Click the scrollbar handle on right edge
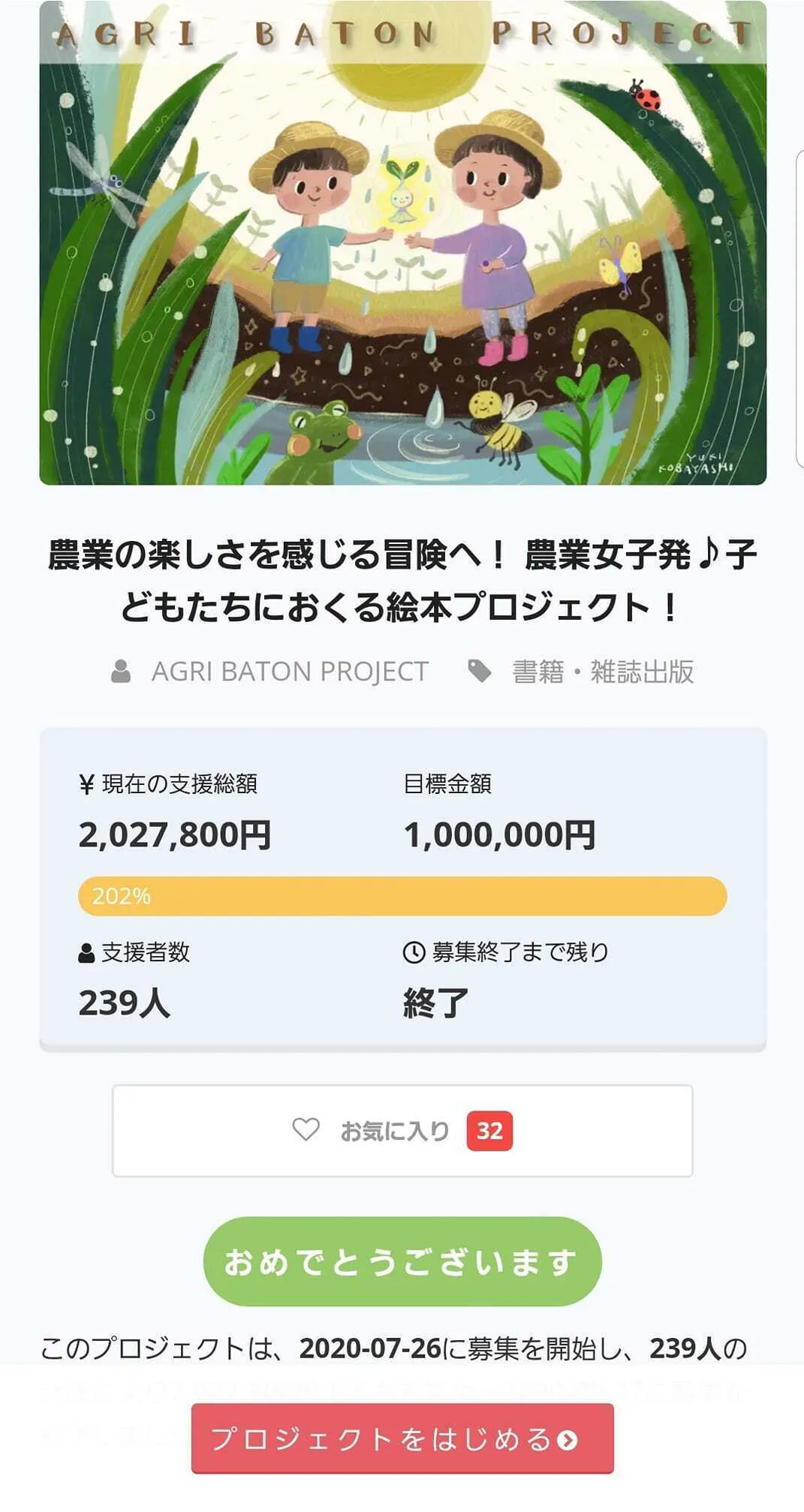 [800, 309]
